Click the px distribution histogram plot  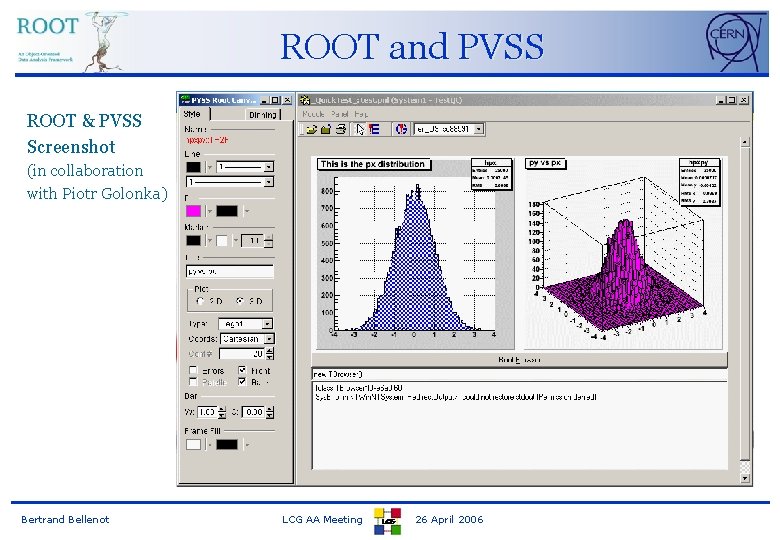click(415, 254)
